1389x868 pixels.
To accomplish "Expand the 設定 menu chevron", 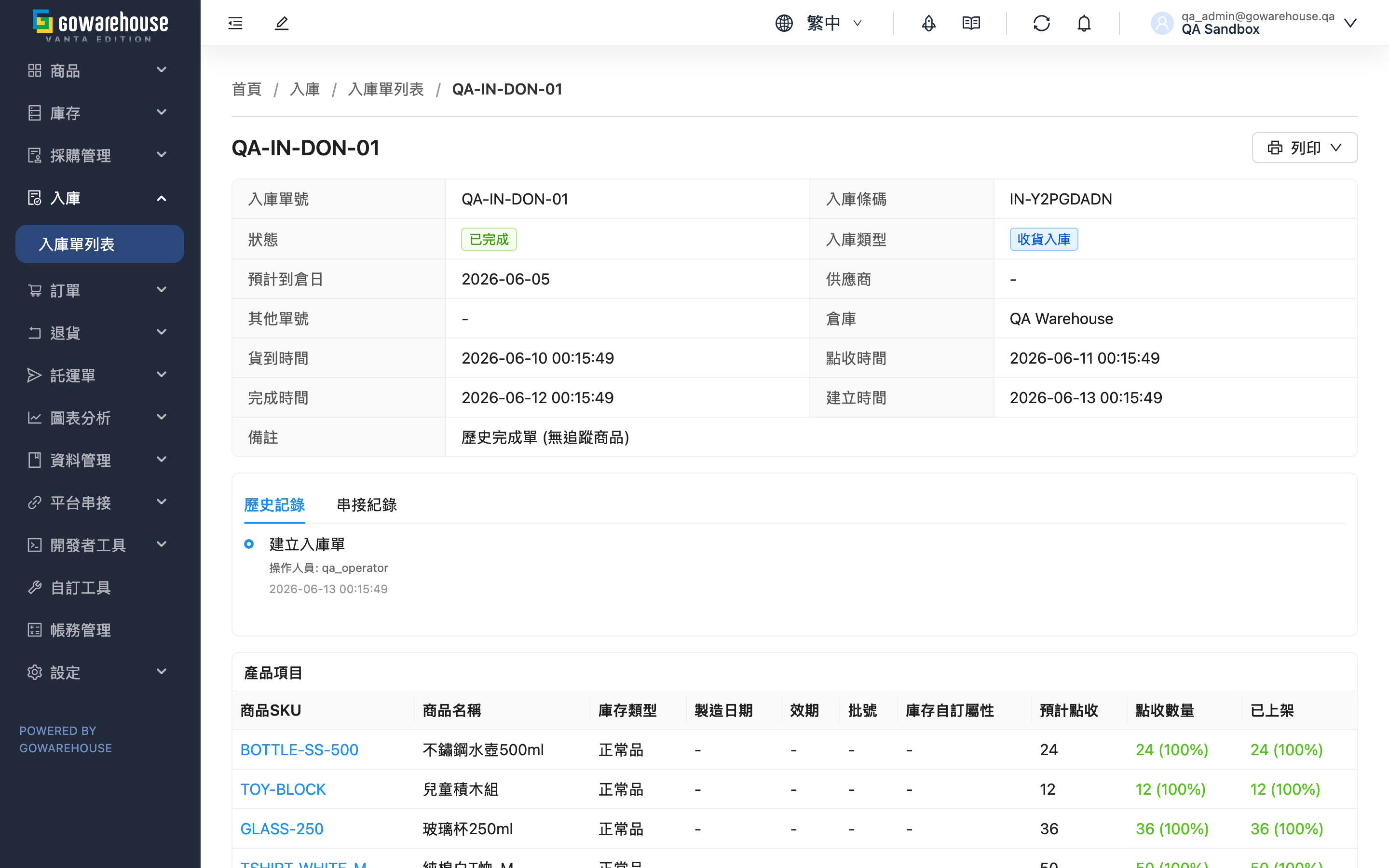I will pos(162,671).
